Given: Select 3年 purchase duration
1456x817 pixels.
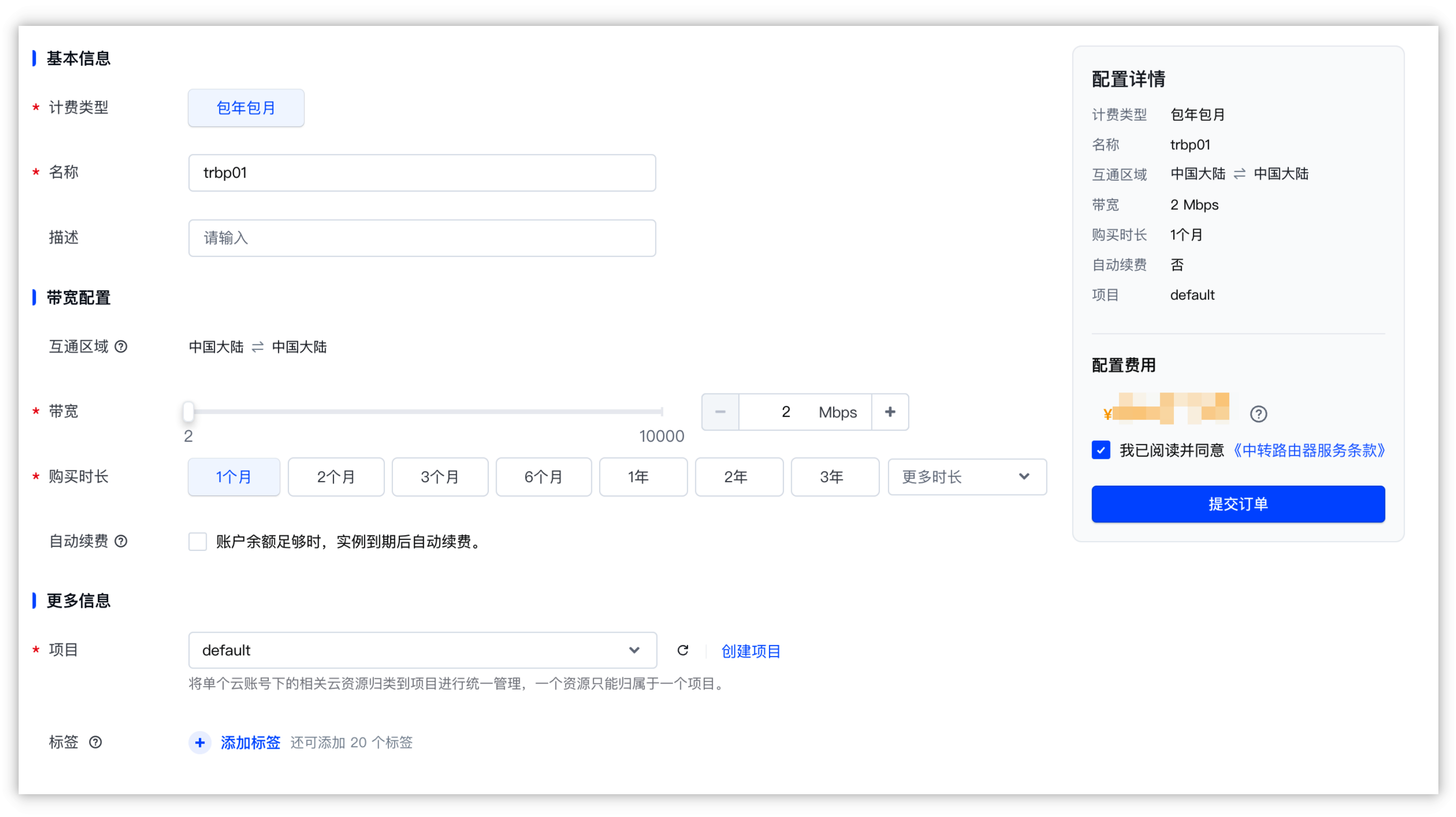Looking at the screenshot, I should [x=835, y=477].
